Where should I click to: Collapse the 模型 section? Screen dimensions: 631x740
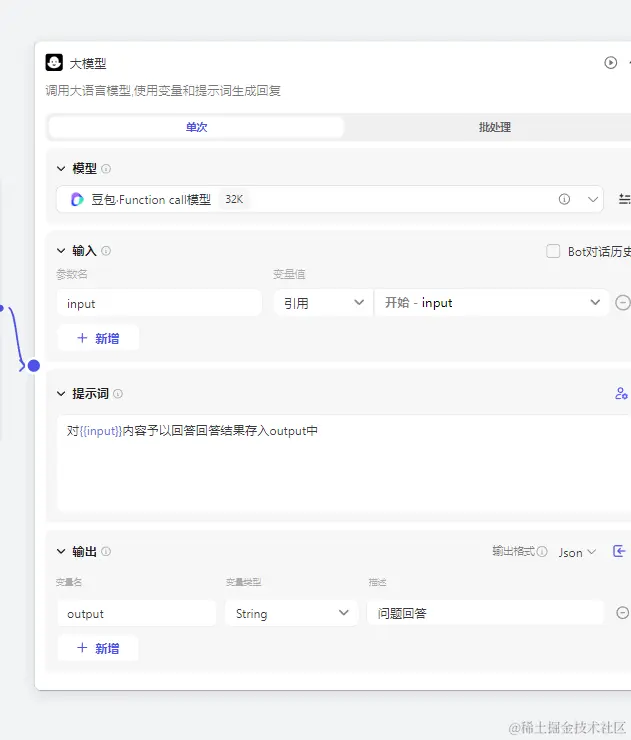tap(61, 168)
